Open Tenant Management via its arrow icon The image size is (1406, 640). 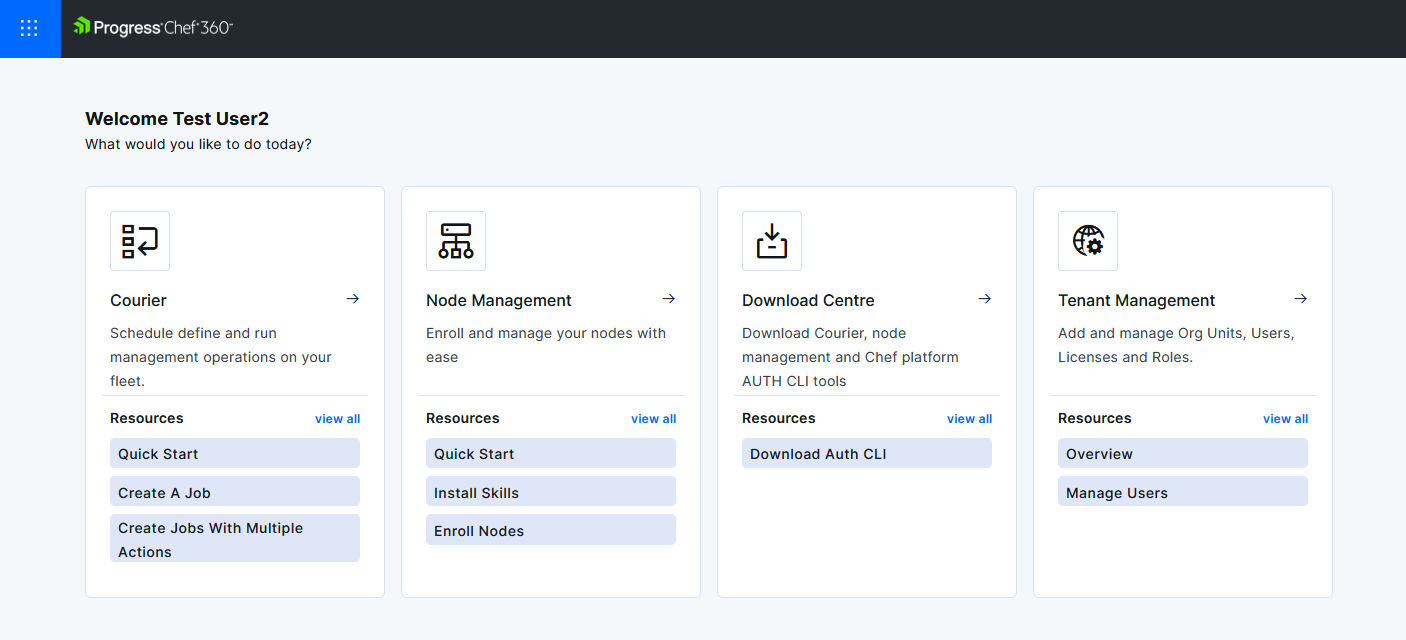tap(1300, 298)
